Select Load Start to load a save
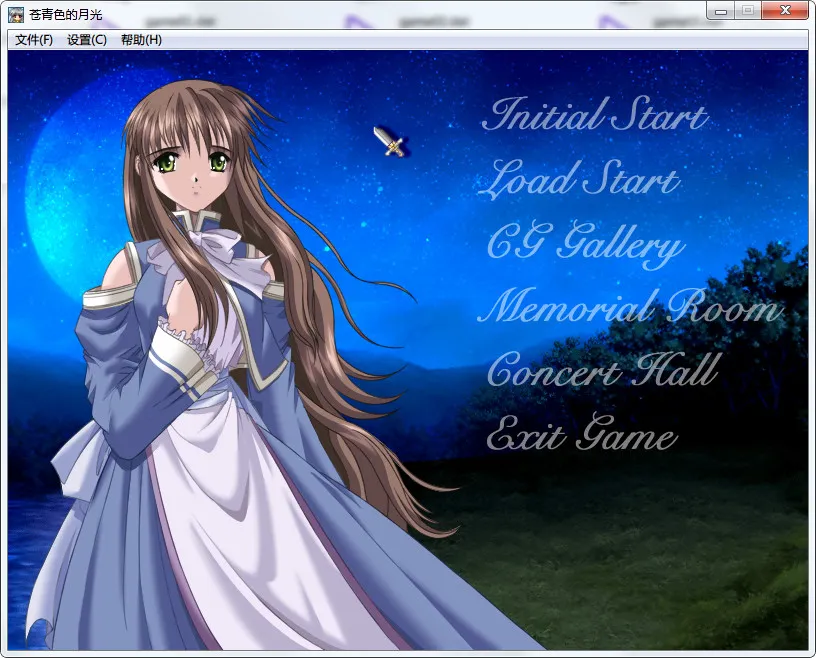 pos(580,181)
